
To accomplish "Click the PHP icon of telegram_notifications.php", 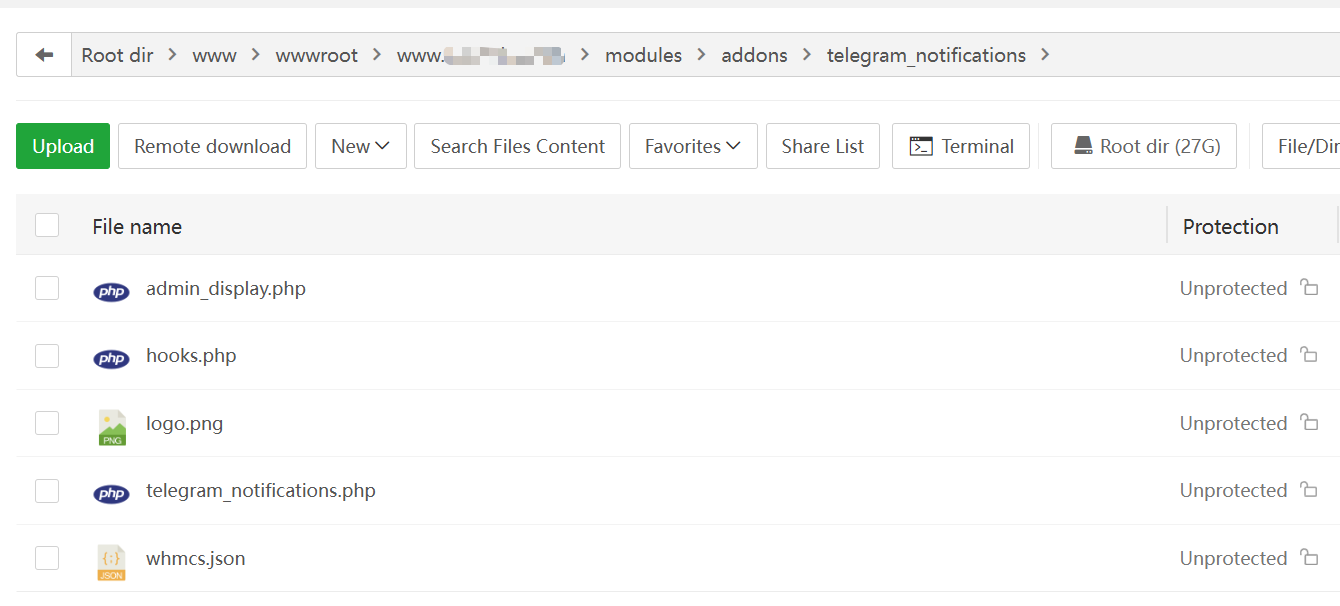I will 111,493.
